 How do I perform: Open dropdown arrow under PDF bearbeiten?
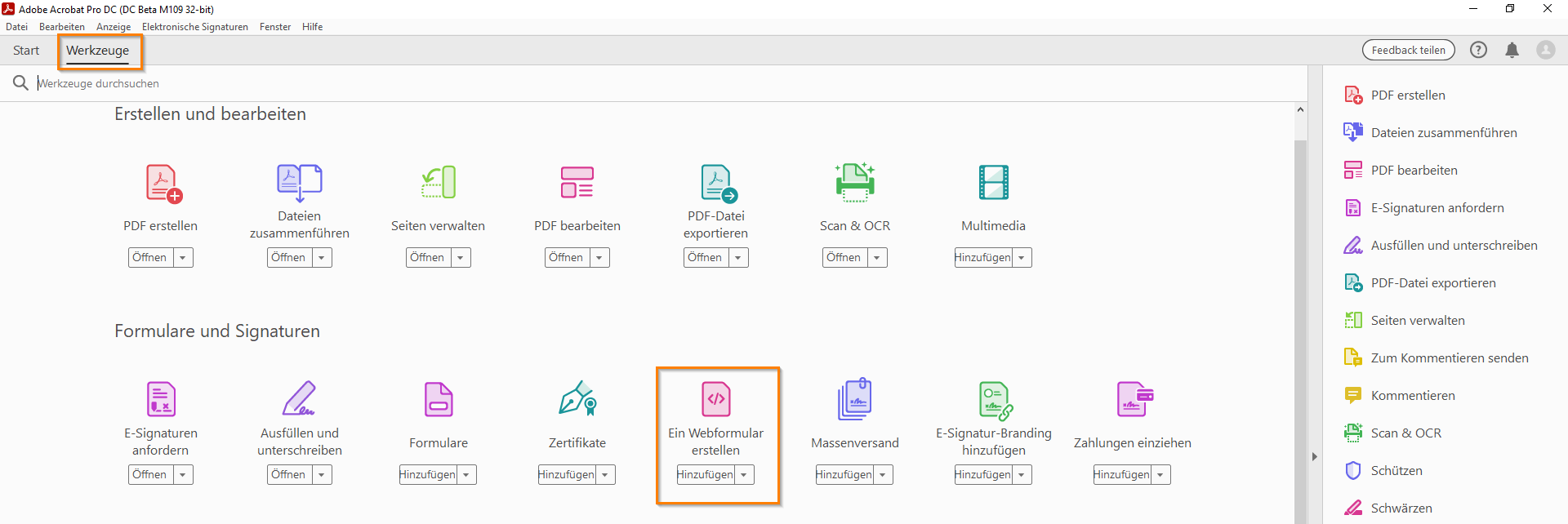click(x=599, y=257)
